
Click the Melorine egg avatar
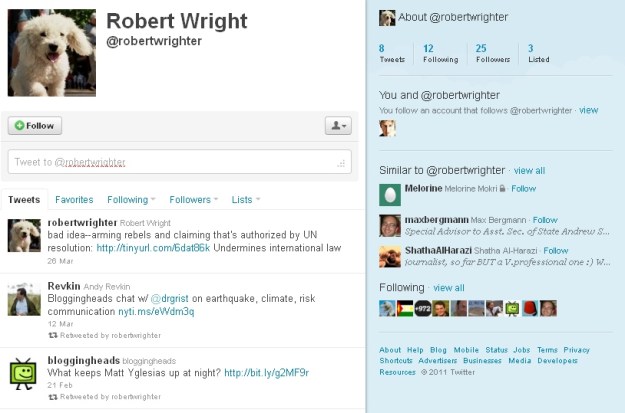390,195
